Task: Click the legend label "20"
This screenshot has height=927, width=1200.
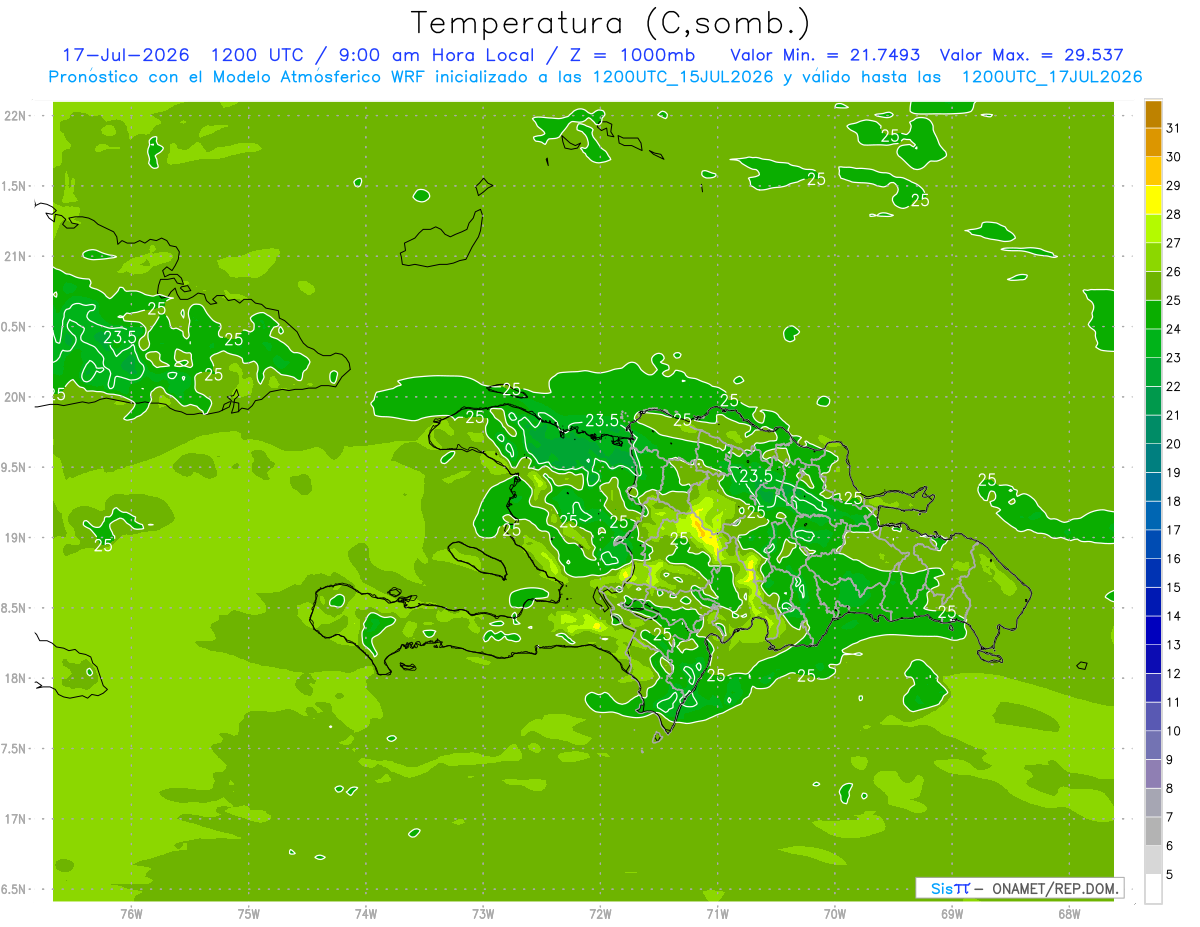Action: point(1174,444)
